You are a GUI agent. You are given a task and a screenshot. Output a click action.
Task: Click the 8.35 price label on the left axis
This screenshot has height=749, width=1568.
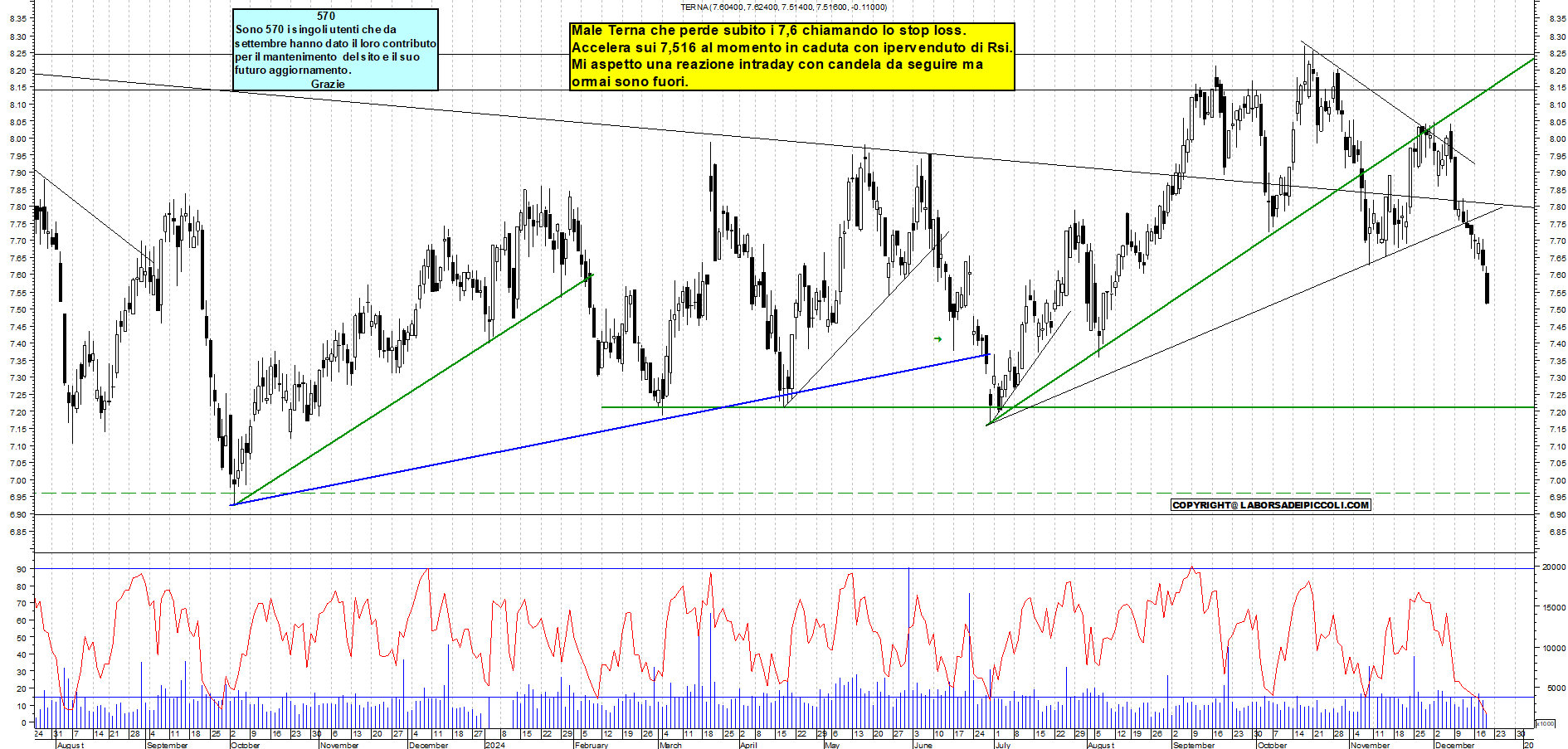17,19
